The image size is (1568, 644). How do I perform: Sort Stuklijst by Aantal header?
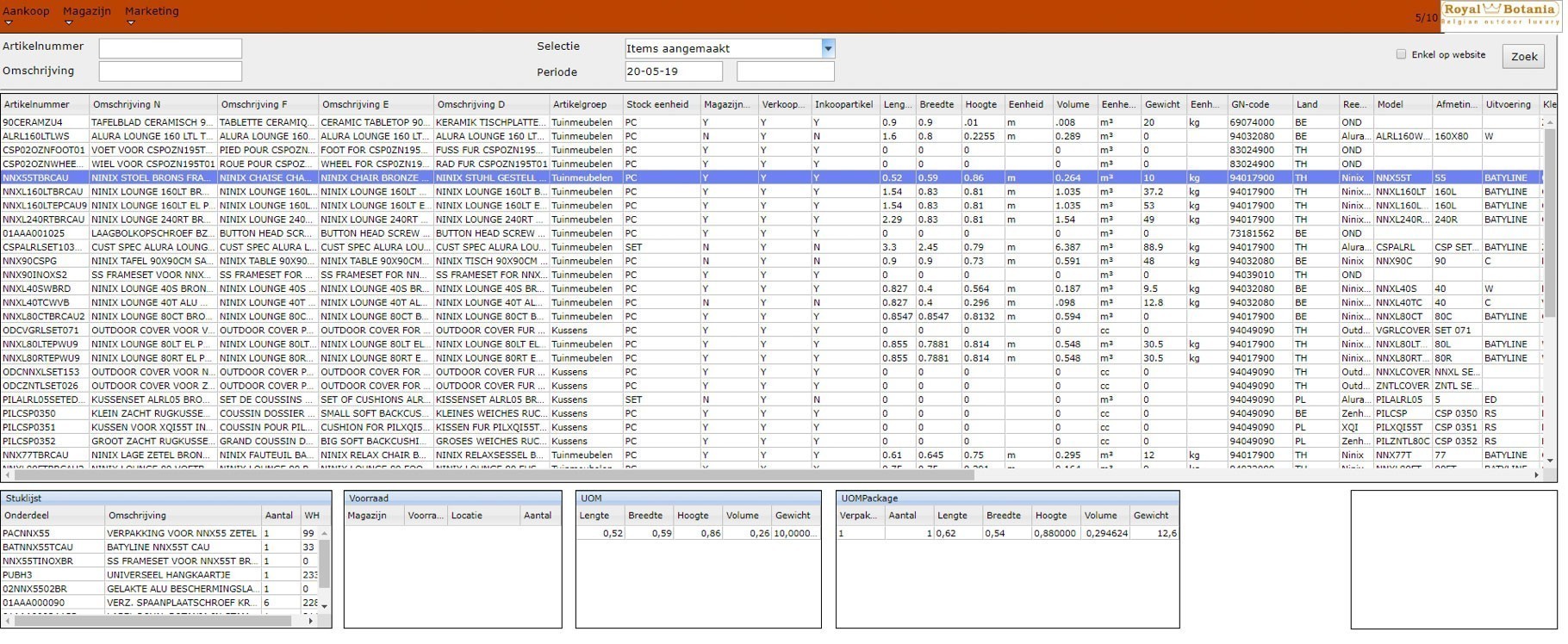click(x=280, y=516)
